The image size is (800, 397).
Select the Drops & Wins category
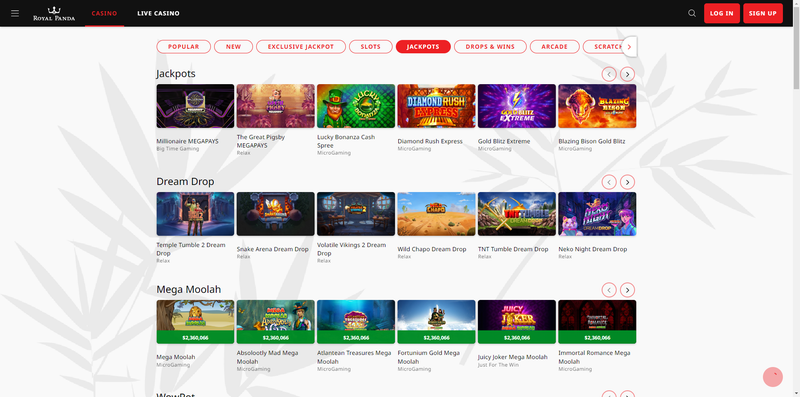click(x=490, y=46)
